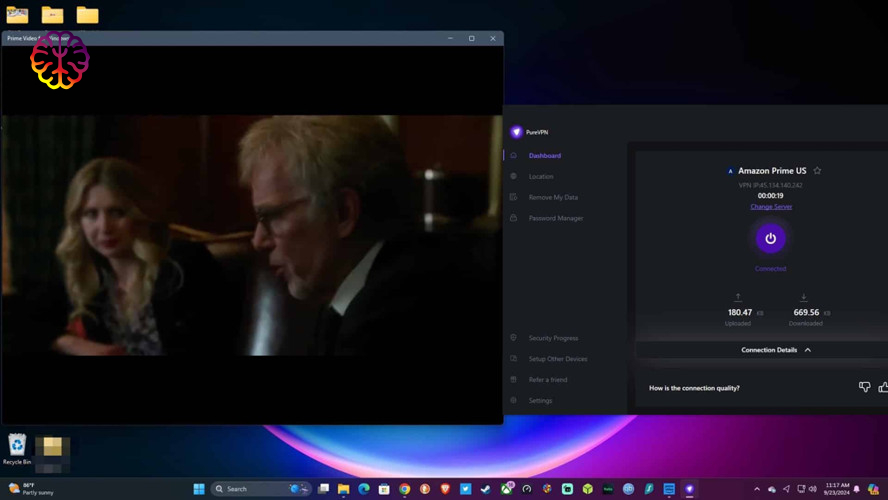This screenshot has height=500, width=888.
Task: Open Settings in PureVPN sidebar
Action: [x=540, y=401]
